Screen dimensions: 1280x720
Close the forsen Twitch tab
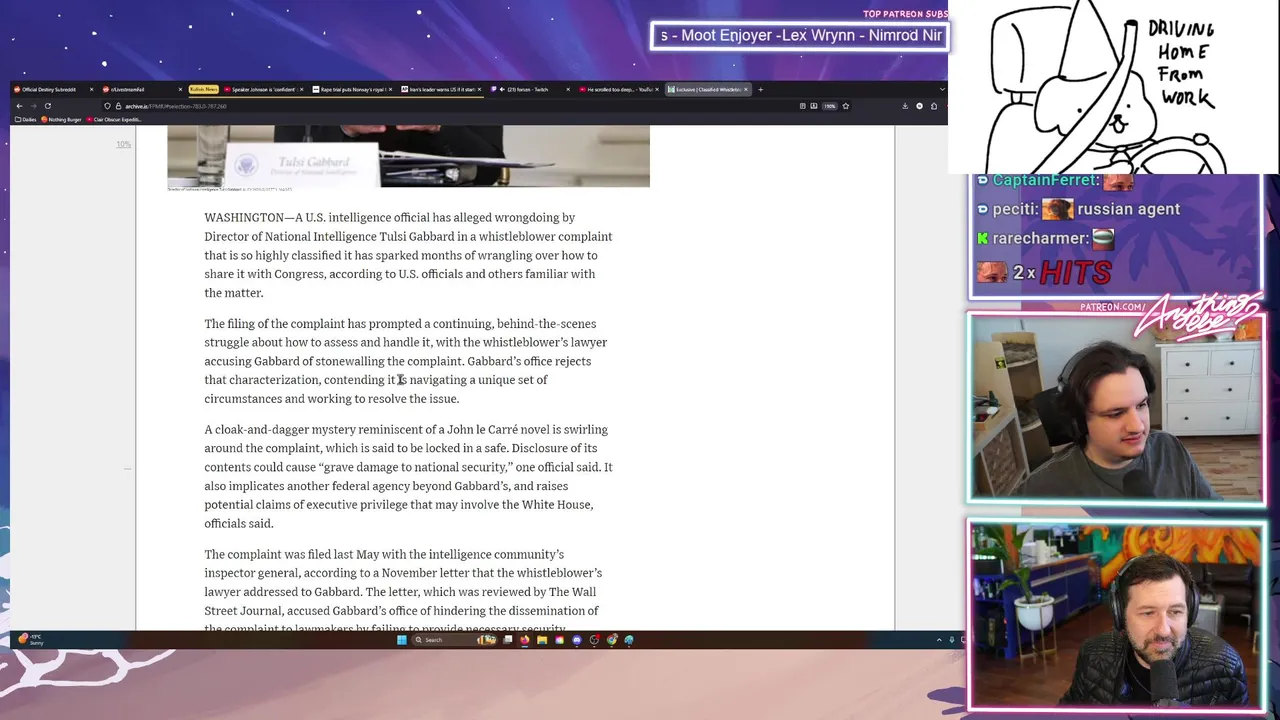[570, 90]
